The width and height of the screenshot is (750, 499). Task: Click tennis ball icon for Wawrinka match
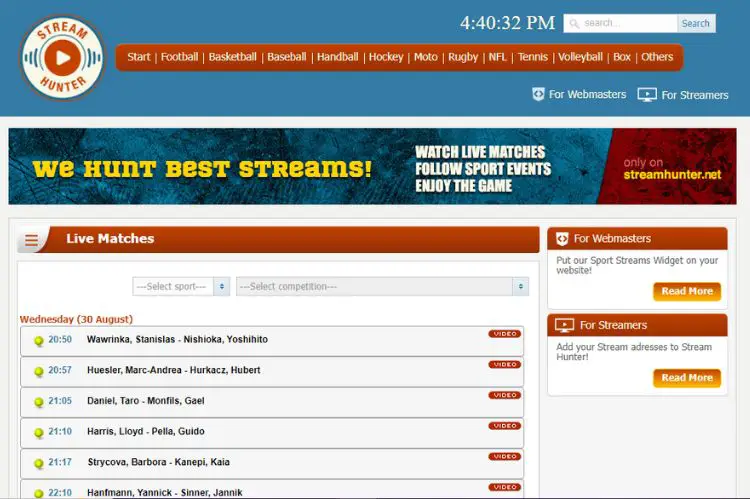point(39,341)
